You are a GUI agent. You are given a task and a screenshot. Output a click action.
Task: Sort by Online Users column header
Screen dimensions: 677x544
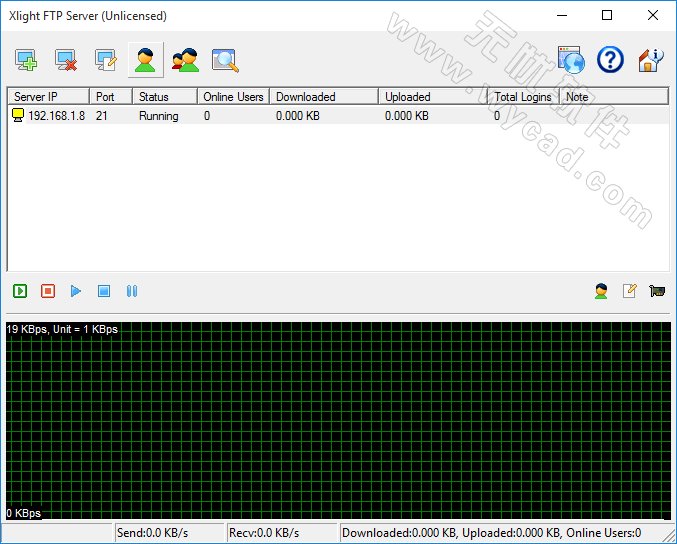pos(234,97)
